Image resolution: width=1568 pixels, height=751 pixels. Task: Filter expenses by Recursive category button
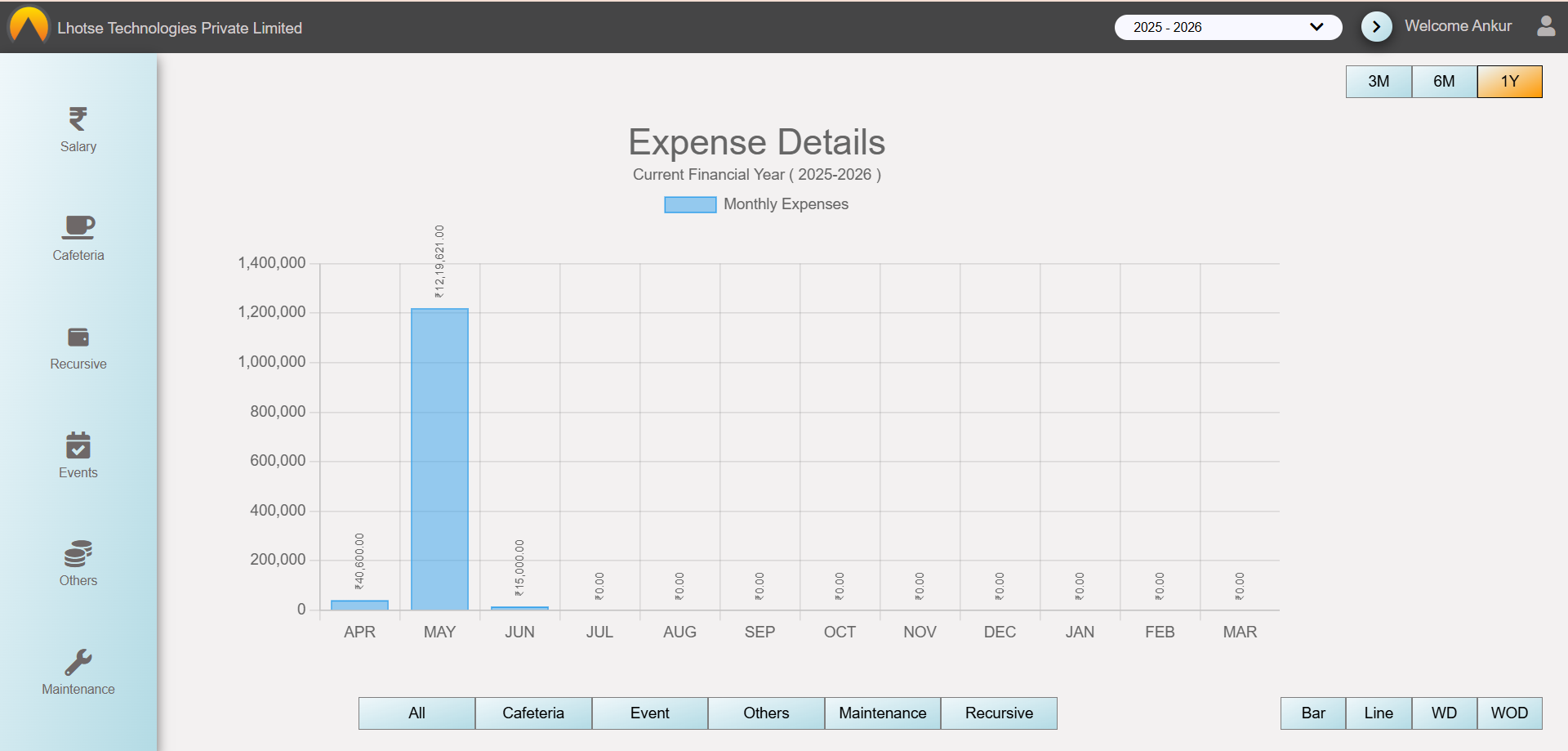pyautogui.click(x=999, y=713)
